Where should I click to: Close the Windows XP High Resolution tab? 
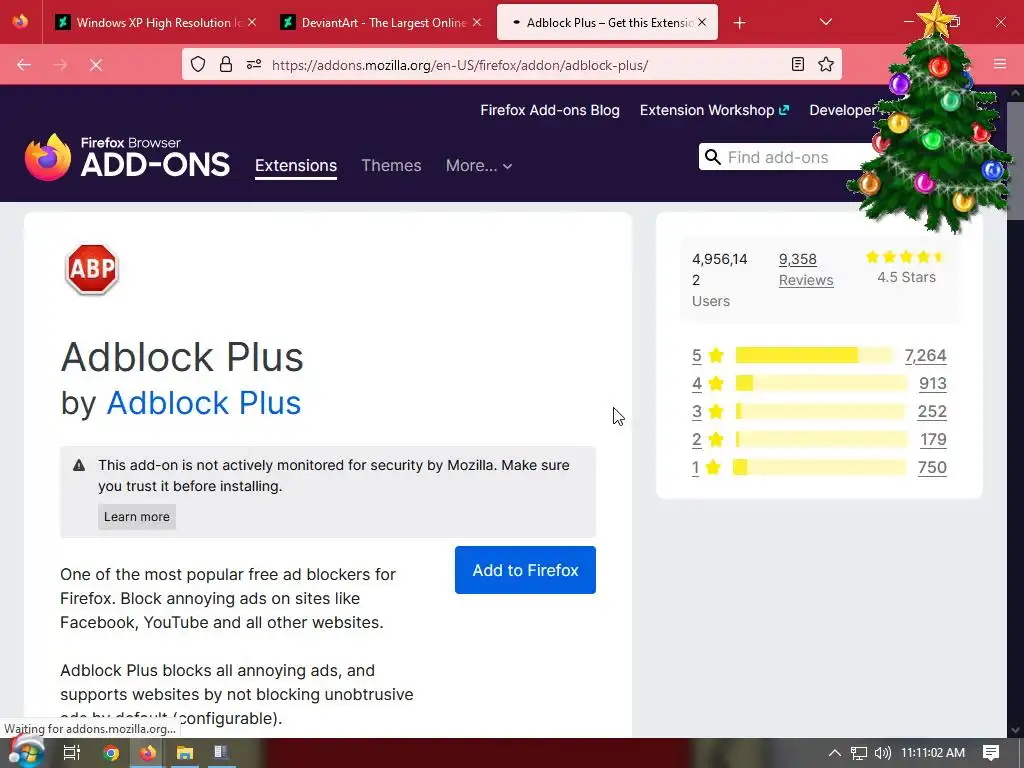(252, 22)
